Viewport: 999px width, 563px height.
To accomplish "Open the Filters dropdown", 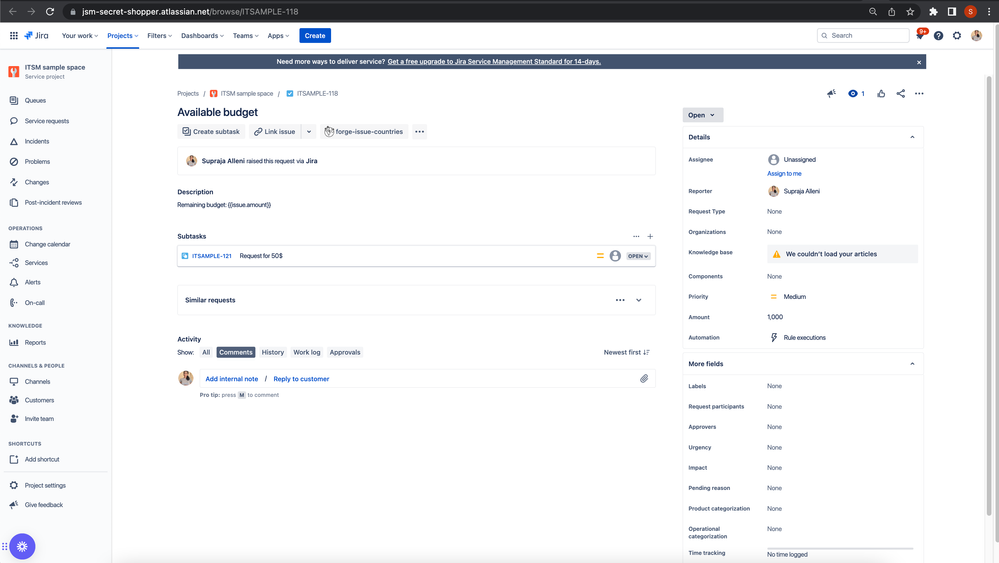I will click(159, 36).
